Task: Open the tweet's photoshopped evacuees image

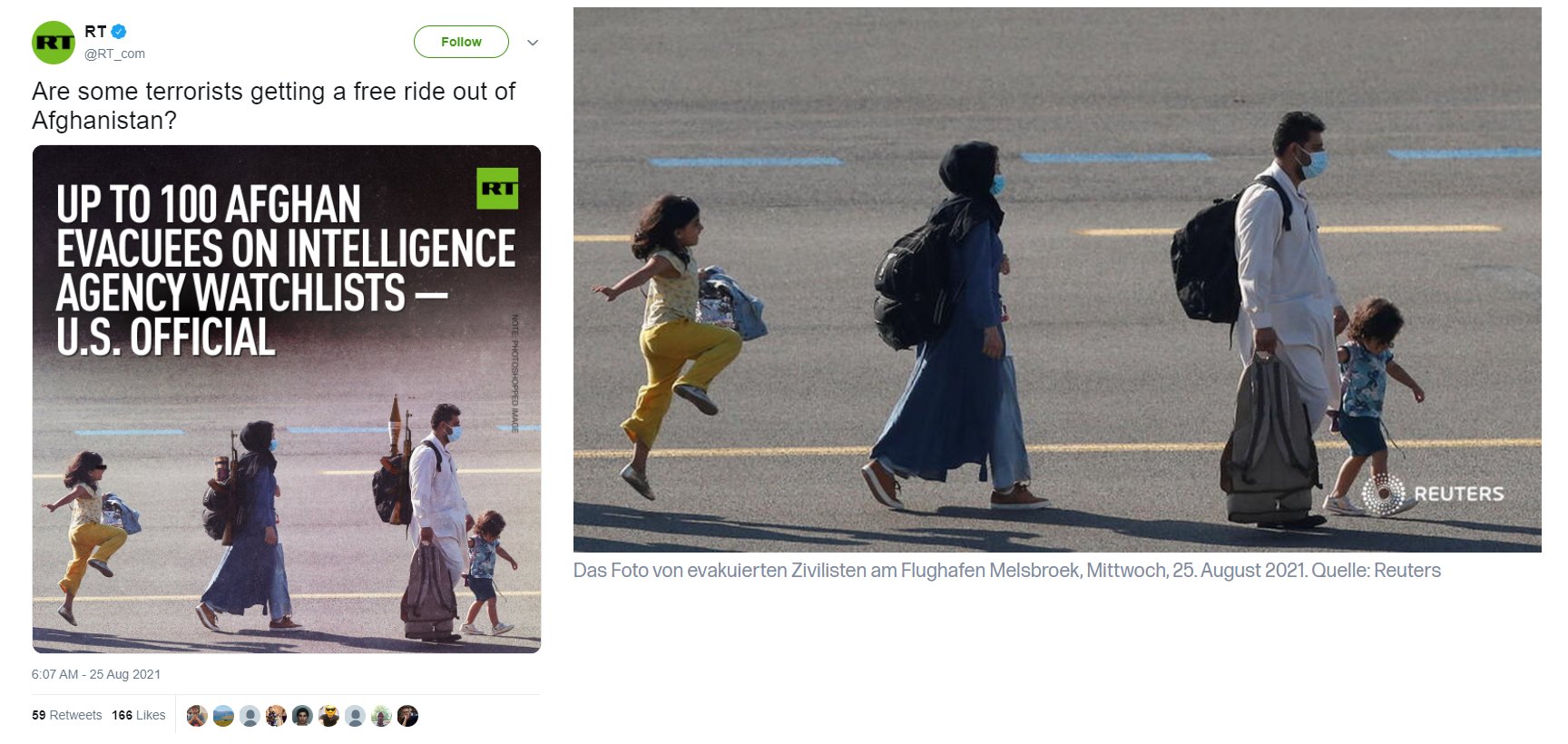Action: tap(287, 399)
